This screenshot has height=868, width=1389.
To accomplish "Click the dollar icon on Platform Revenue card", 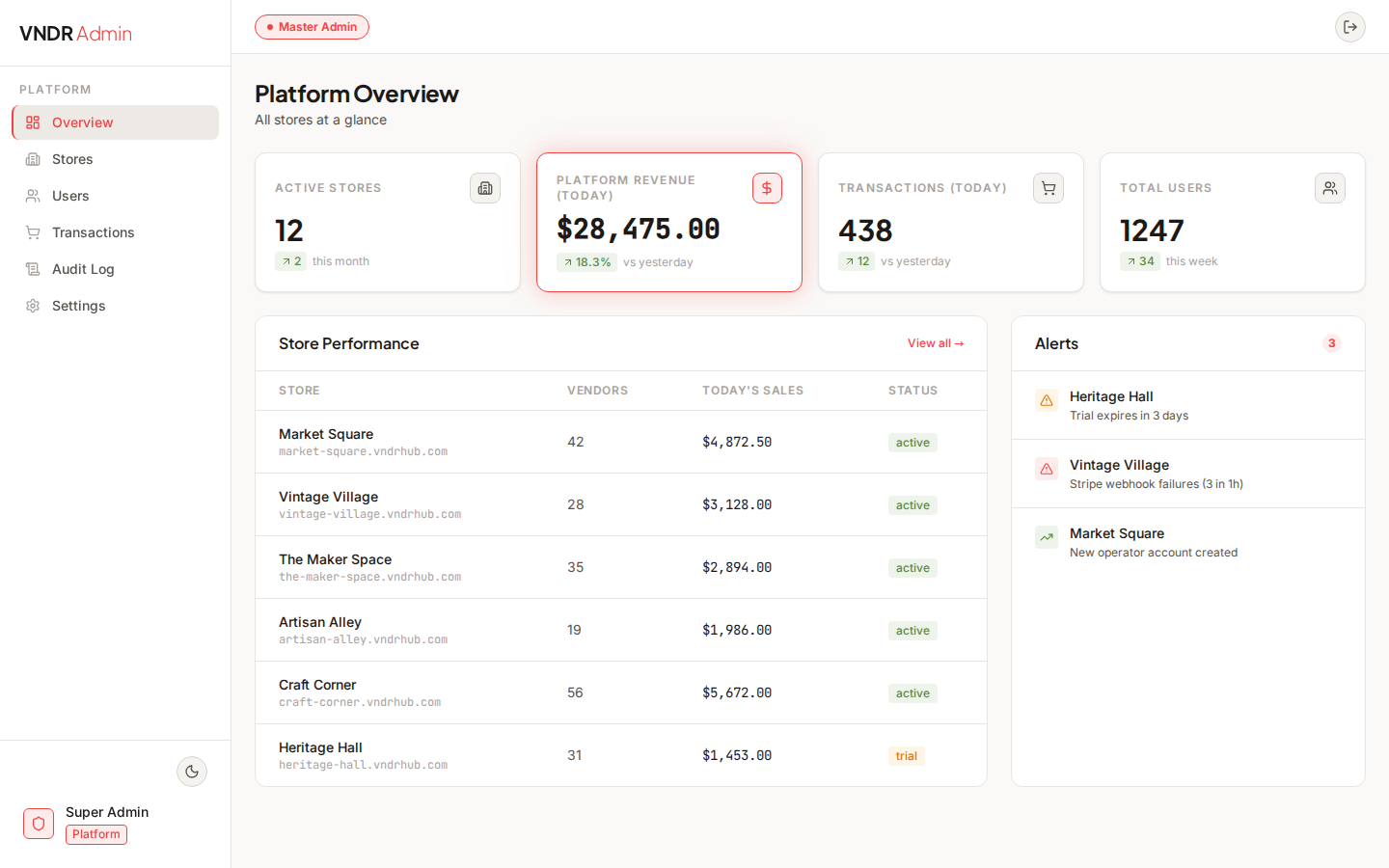I will point(767,188).
